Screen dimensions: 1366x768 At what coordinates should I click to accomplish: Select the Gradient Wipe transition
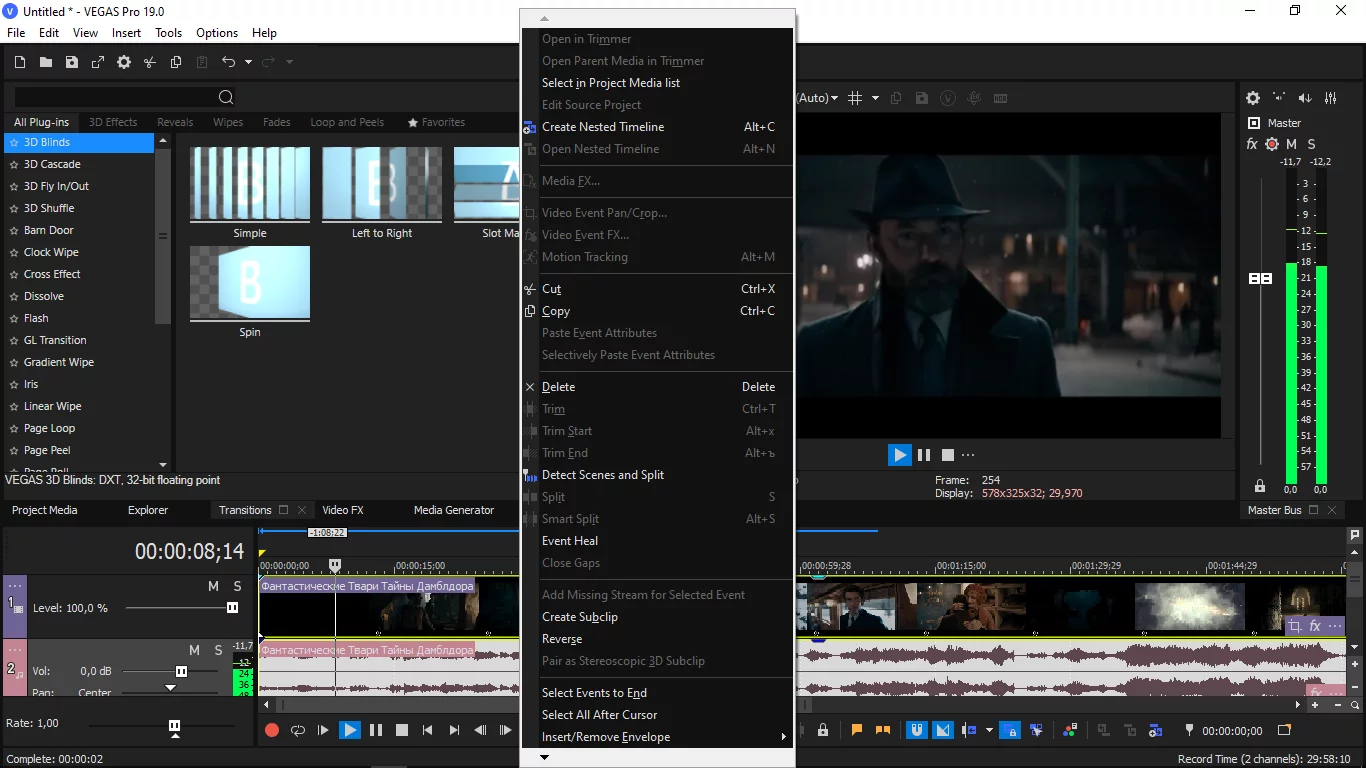59,362
